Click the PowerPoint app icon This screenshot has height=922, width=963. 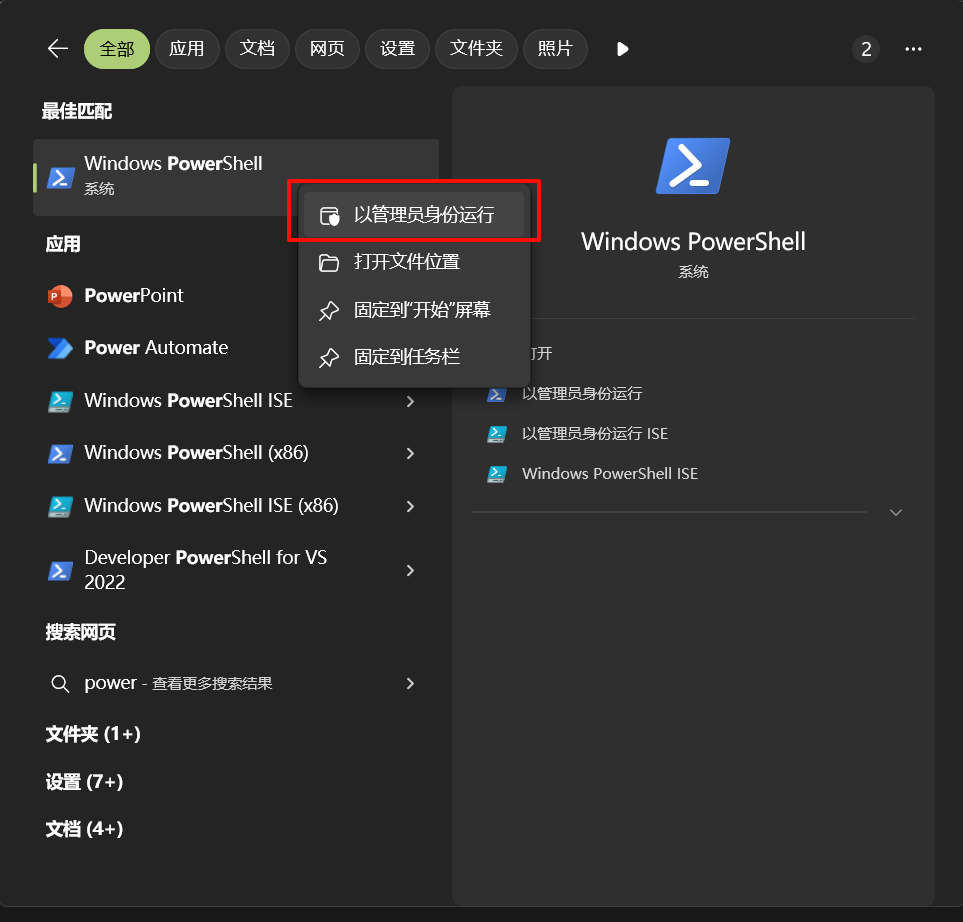(60, 296)
